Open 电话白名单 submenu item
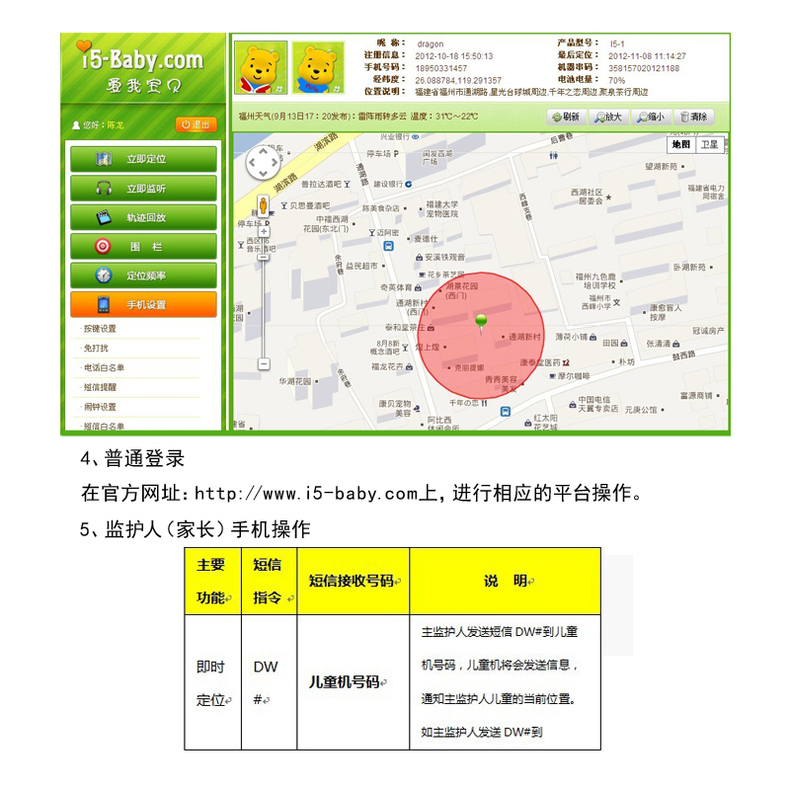 (104, 368)
